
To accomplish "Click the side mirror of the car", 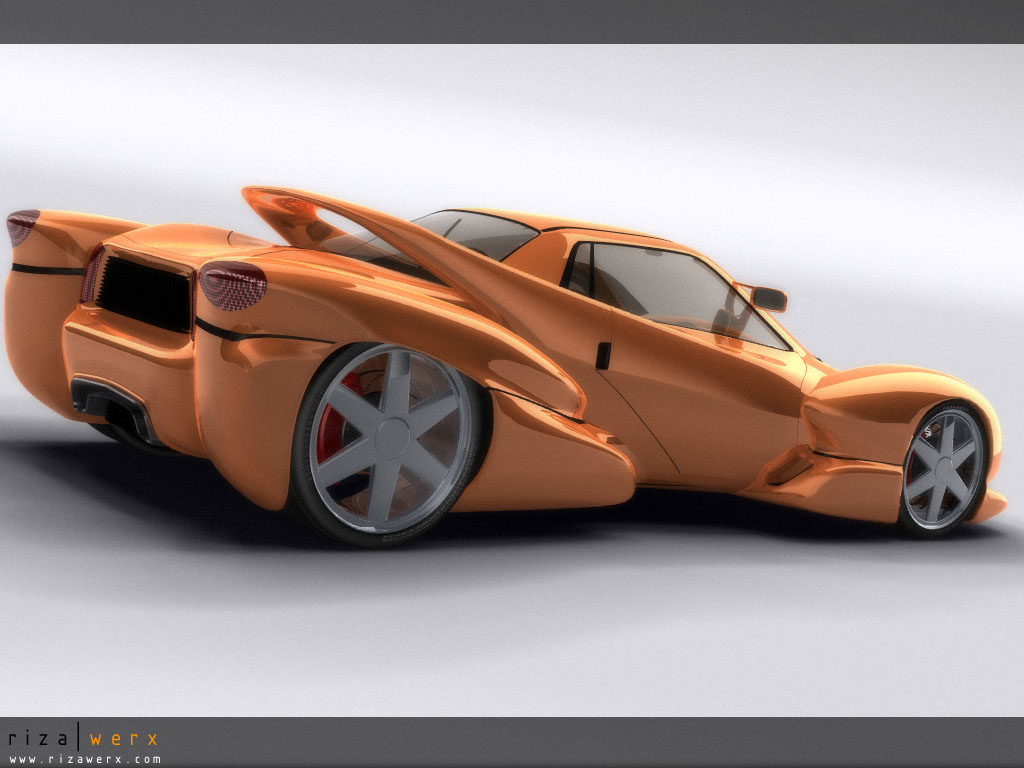I will [x=767, y=298].
